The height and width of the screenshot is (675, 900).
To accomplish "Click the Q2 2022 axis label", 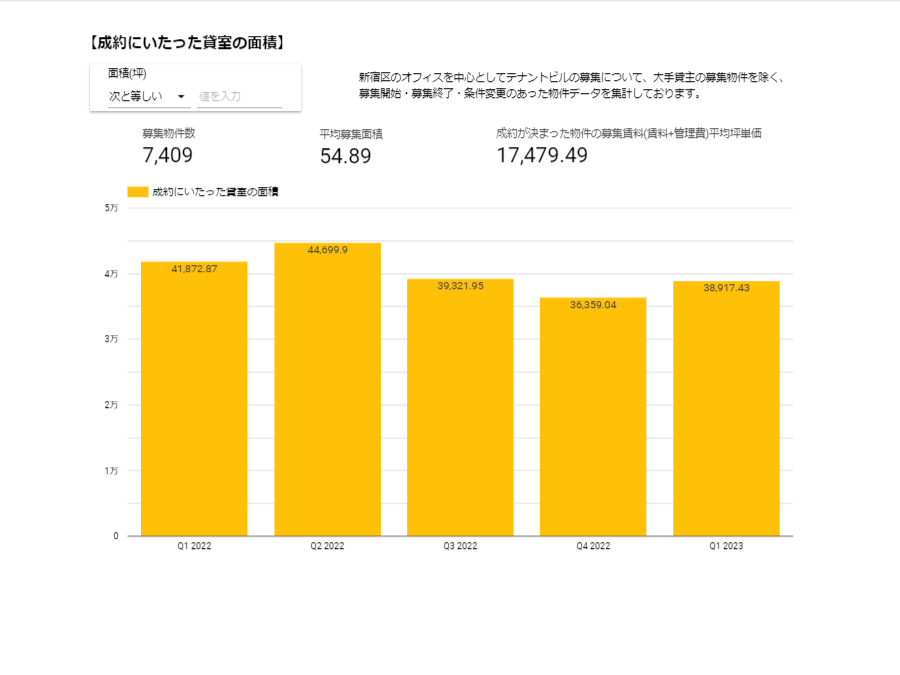I will 327,546.
